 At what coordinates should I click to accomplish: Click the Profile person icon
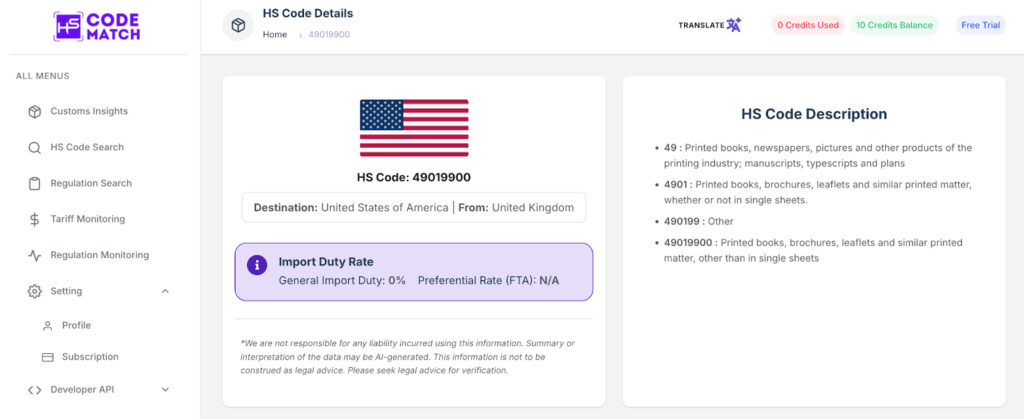tap(47, 326)
